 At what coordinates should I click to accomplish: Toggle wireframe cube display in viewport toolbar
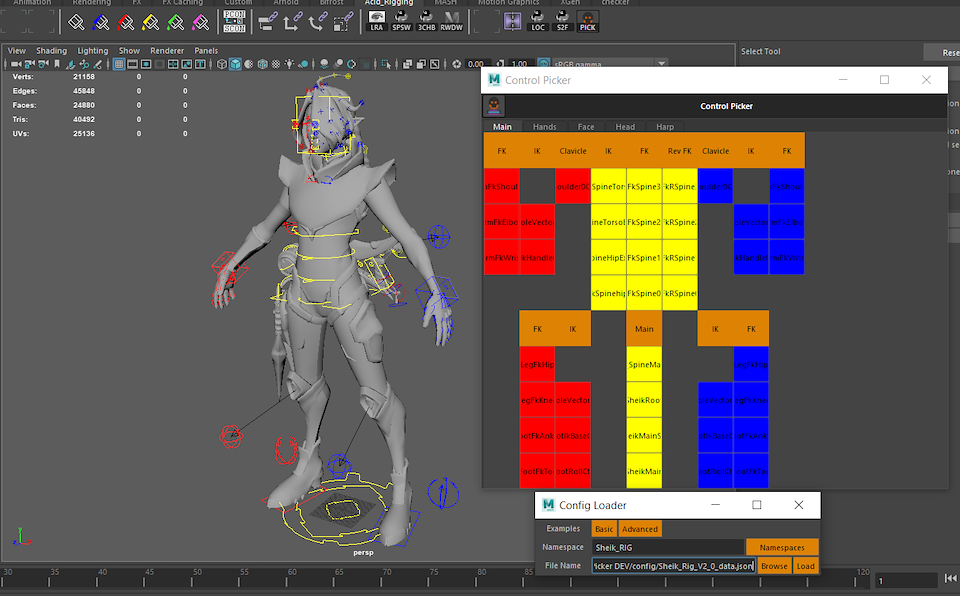click(221, 64)
